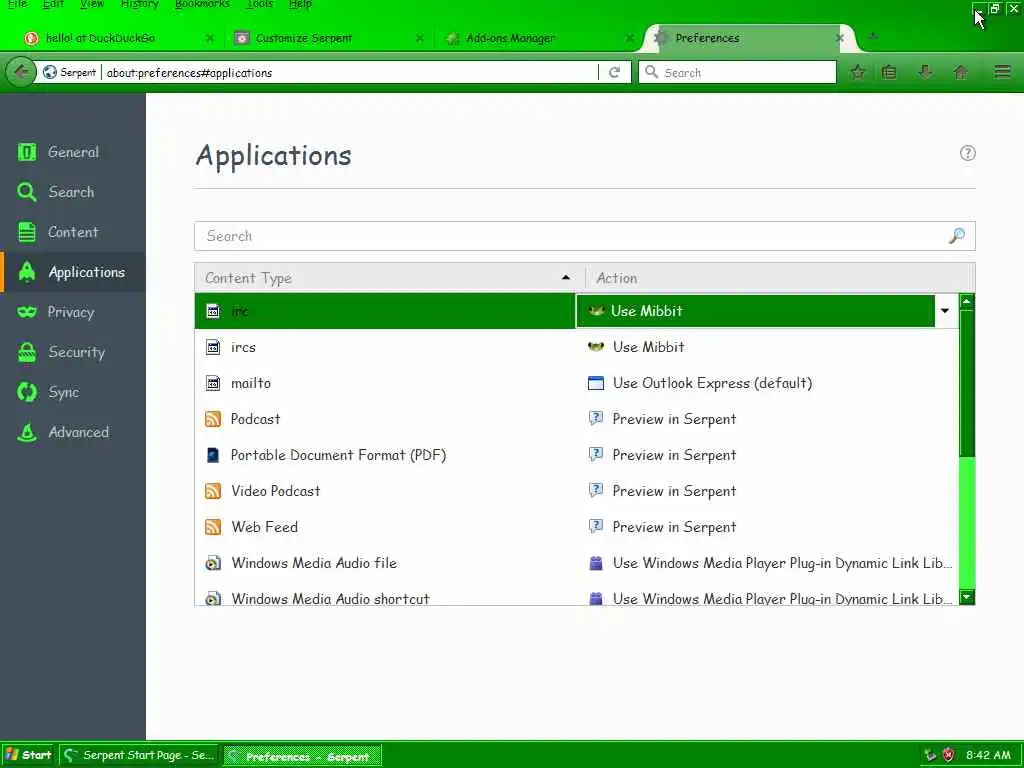Open the Edit menu

point(54,4)
